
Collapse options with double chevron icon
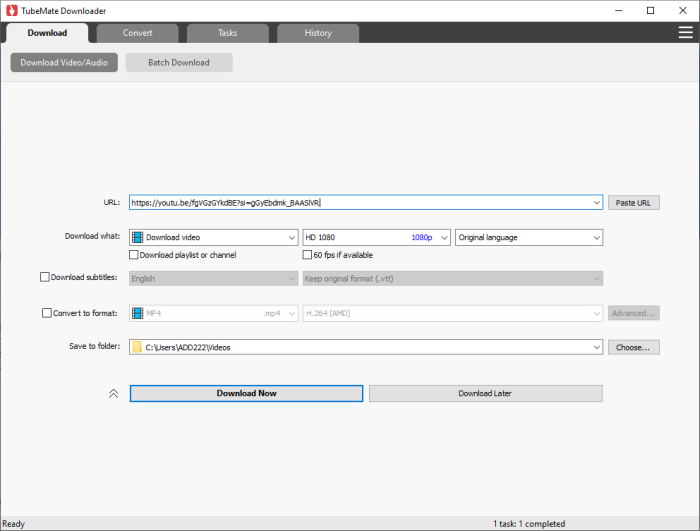(x=113, y=393)
